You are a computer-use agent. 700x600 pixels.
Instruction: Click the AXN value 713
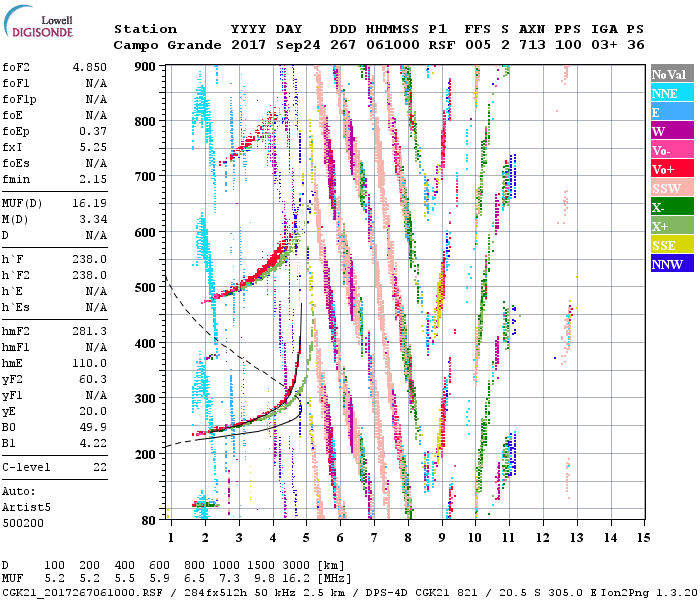click(x=532, y=45)
